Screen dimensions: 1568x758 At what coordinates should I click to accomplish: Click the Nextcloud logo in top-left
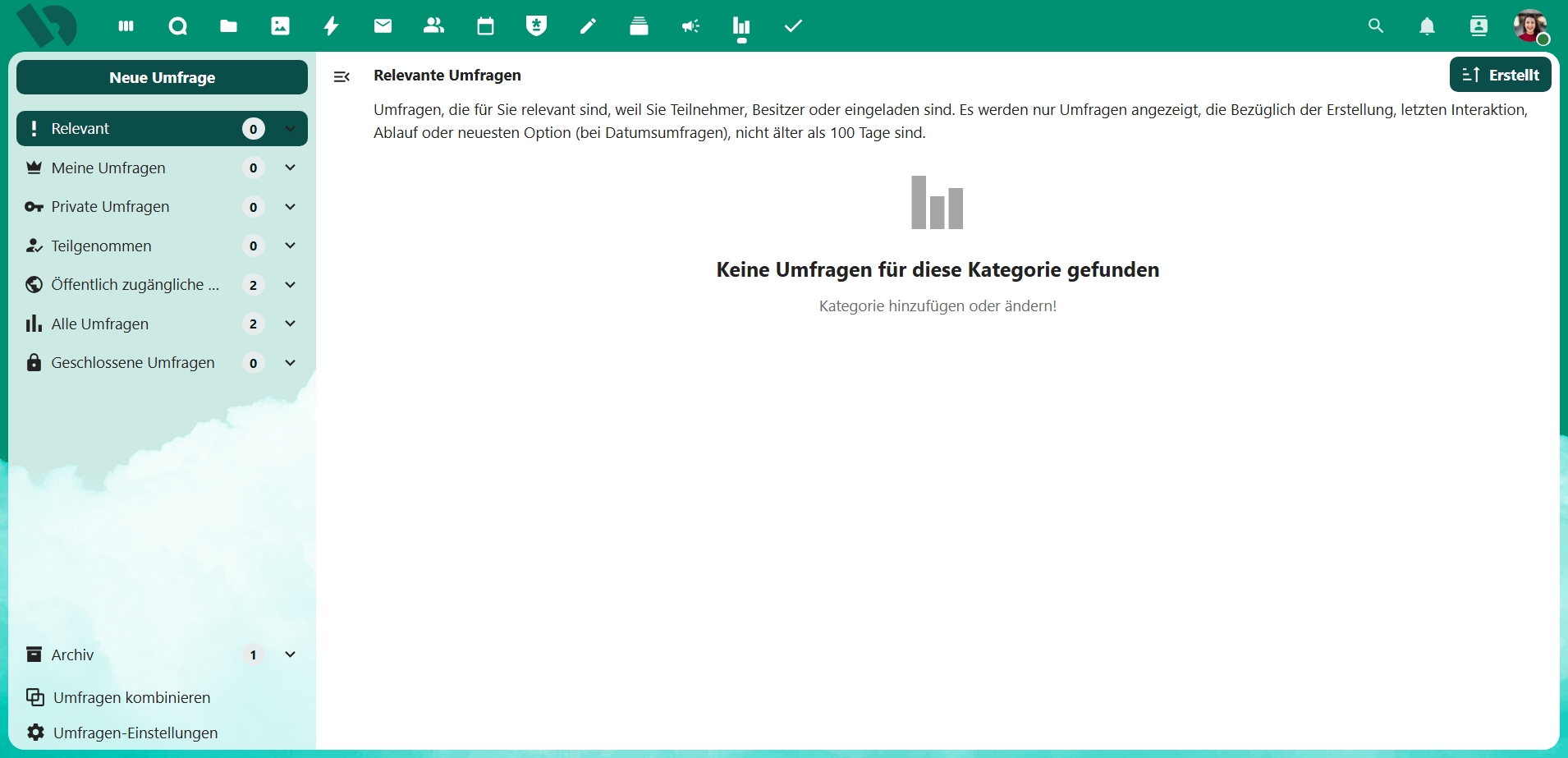[47, 25]
